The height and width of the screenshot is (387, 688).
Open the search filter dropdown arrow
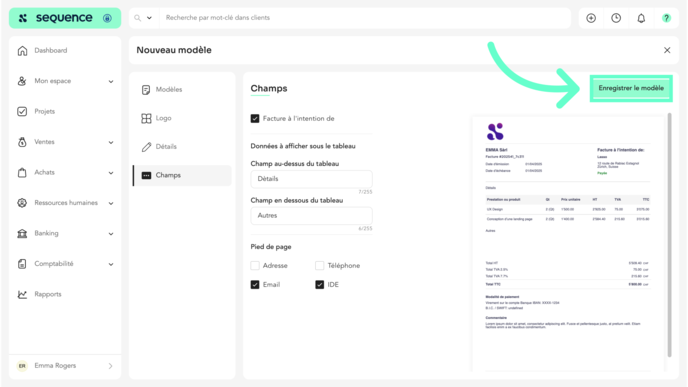[x=149, y=18]
